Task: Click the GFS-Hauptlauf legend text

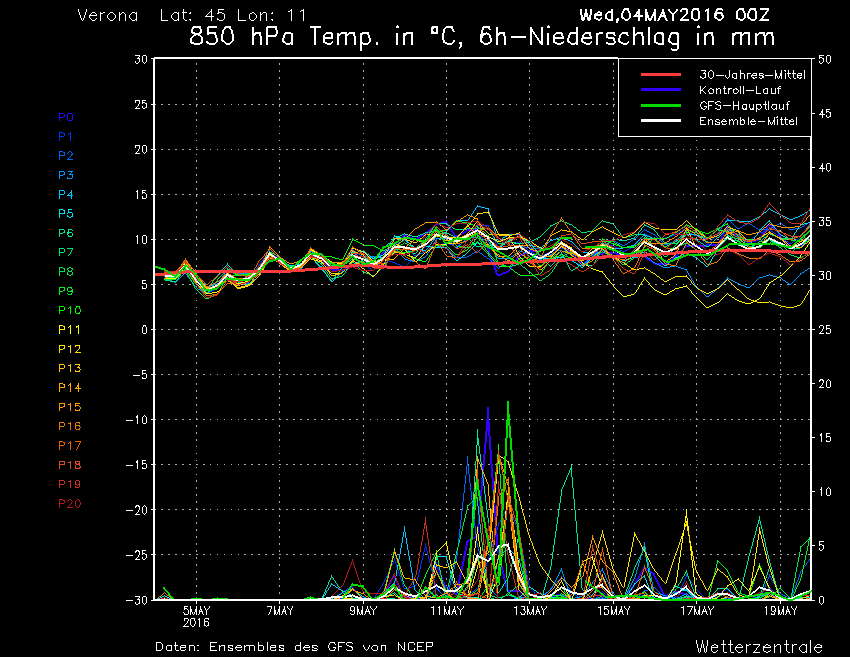Action: point(744,106)
